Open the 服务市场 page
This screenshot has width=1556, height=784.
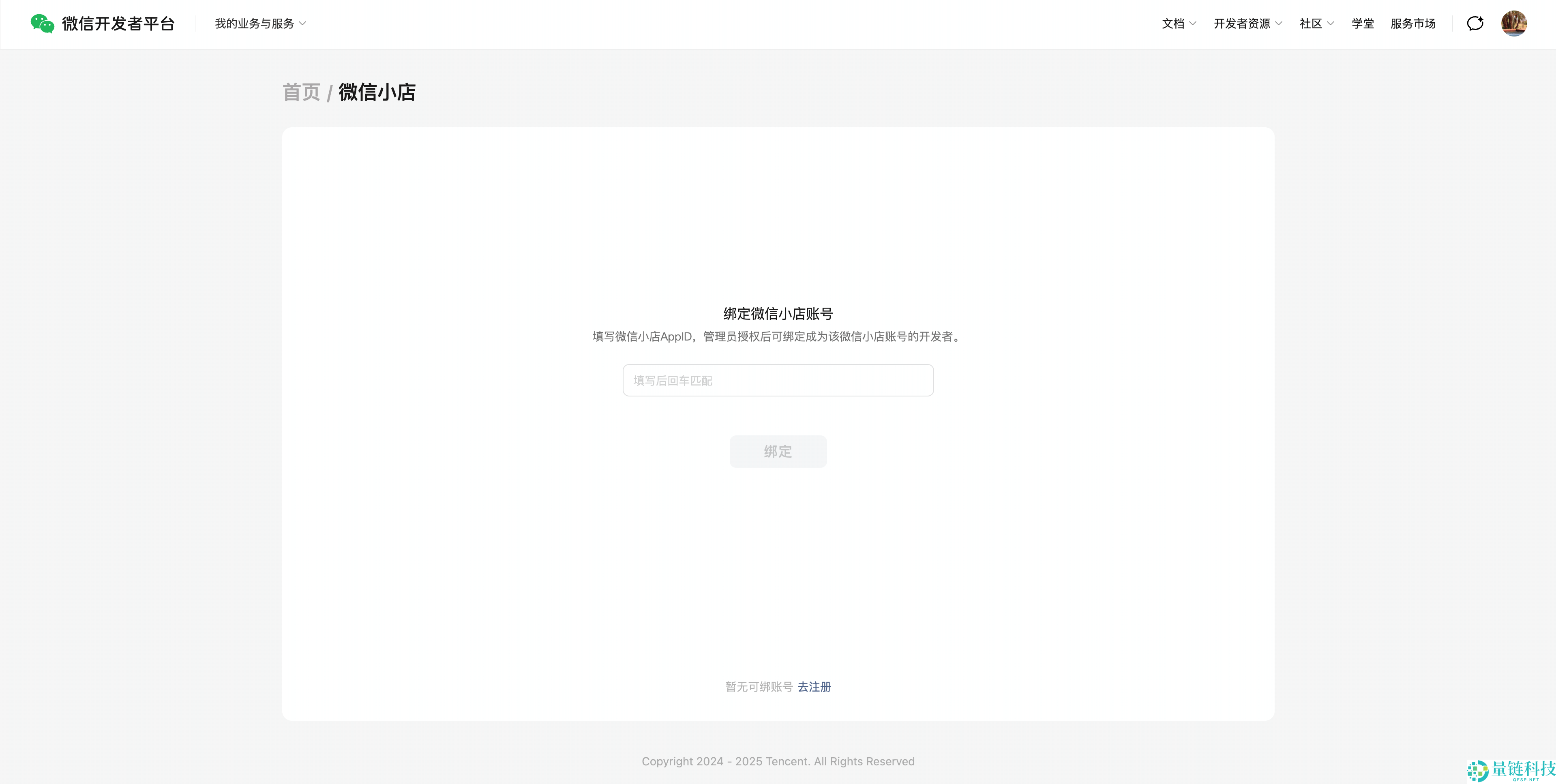pyautogui.click(x=1413, y=24)
